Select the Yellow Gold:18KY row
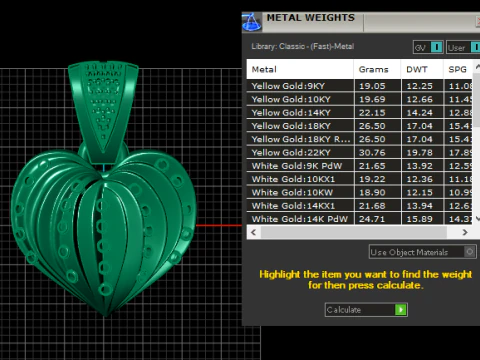The height and width of the screenshot is (360, 480). (359, 126)
